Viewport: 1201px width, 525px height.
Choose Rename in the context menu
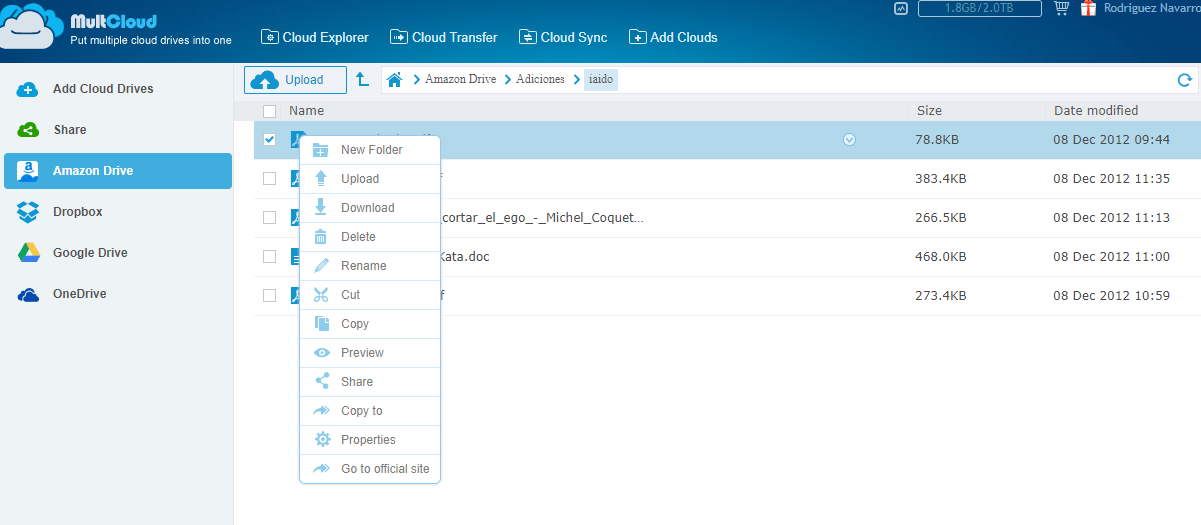(x=370, y=266)
